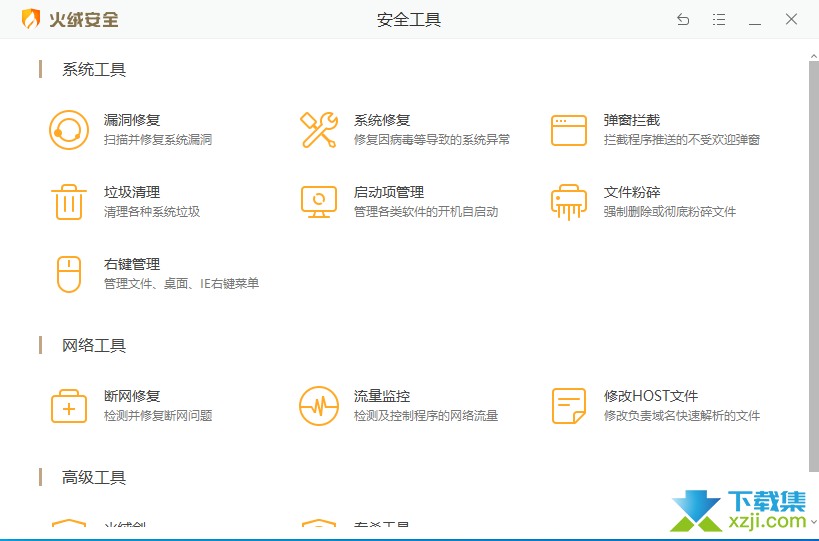Viewport: 819px width, 541px height.
Task: Click the 断网修复 first-aid kit icon
Action: (69, 406)
